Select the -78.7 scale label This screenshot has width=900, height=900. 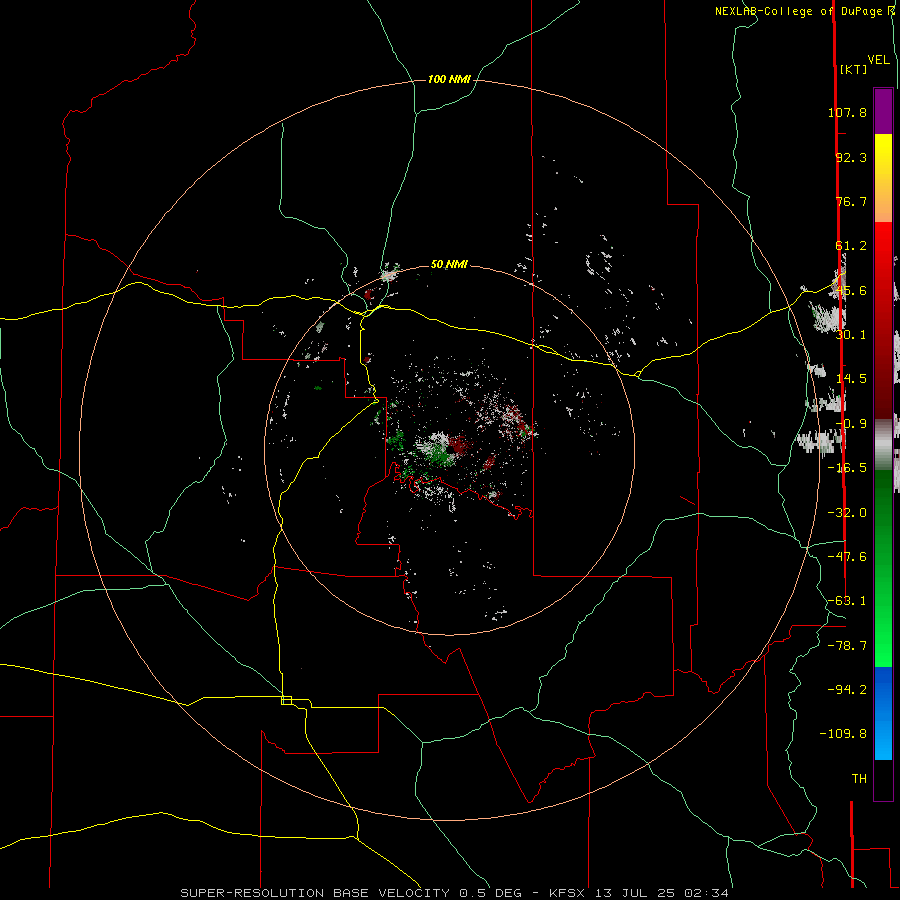click(x=847, y=646)
